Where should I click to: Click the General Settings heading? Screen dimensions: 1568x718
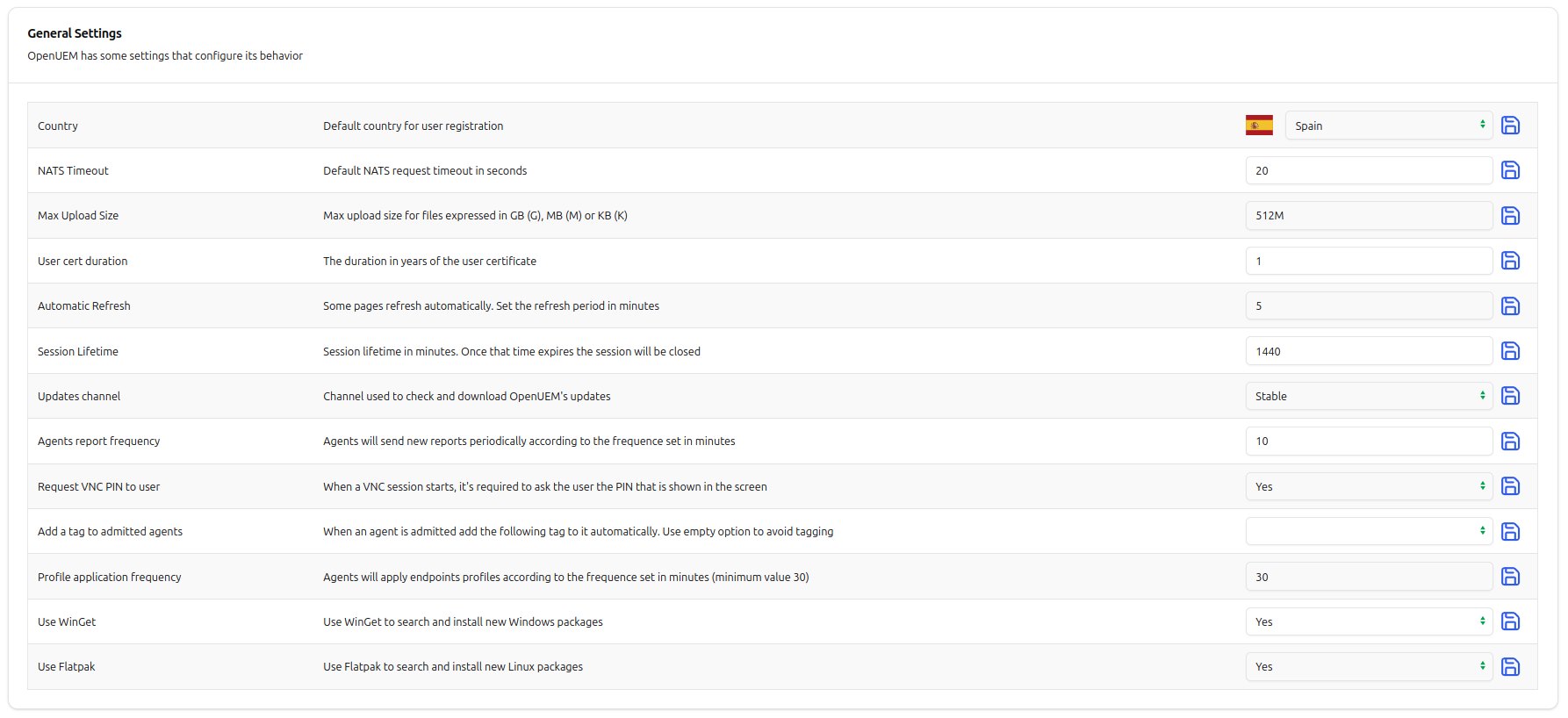tap(75, 33)
